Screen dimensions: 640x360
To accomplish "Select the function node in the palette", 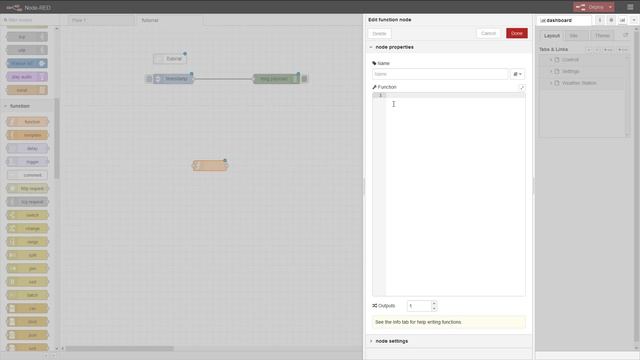I will pos(27,122).
